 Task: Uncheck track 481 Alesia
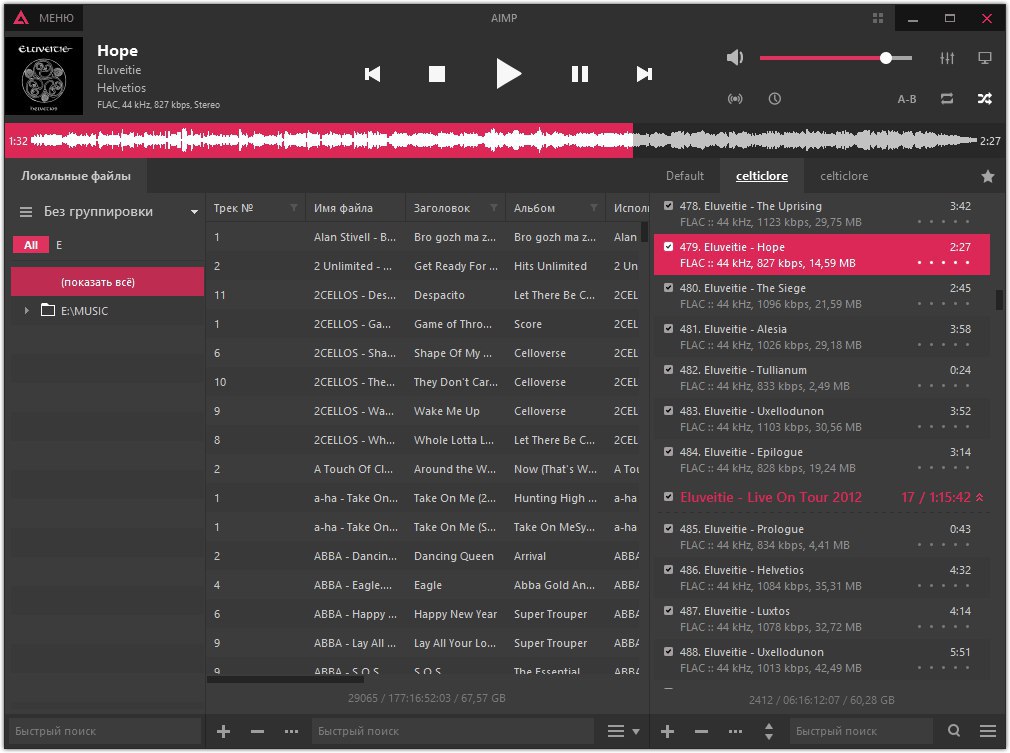(669, 329)
